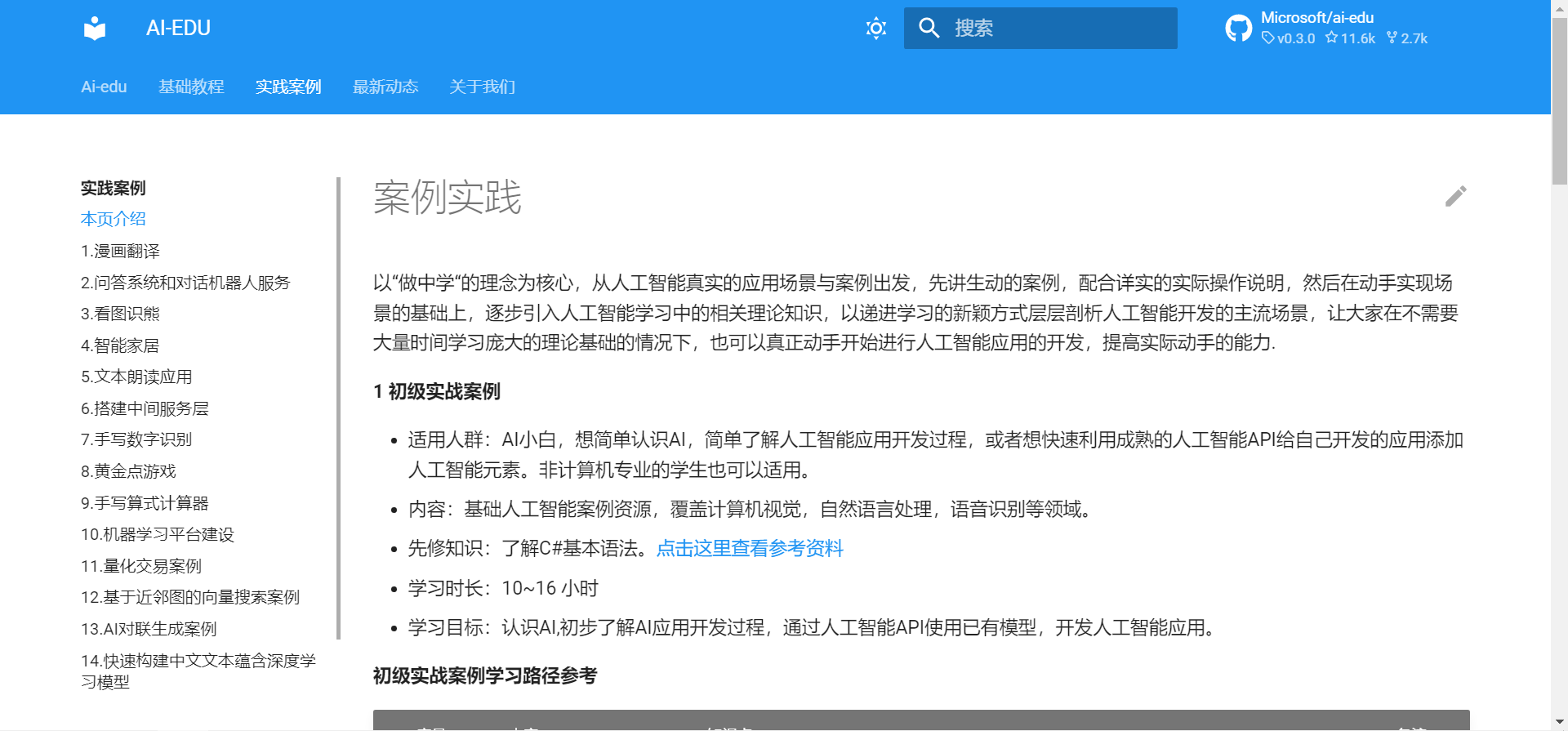The image size is (1568, 731).
Task: Open the 7.手写数字识别 case
Action: (136, 439)
